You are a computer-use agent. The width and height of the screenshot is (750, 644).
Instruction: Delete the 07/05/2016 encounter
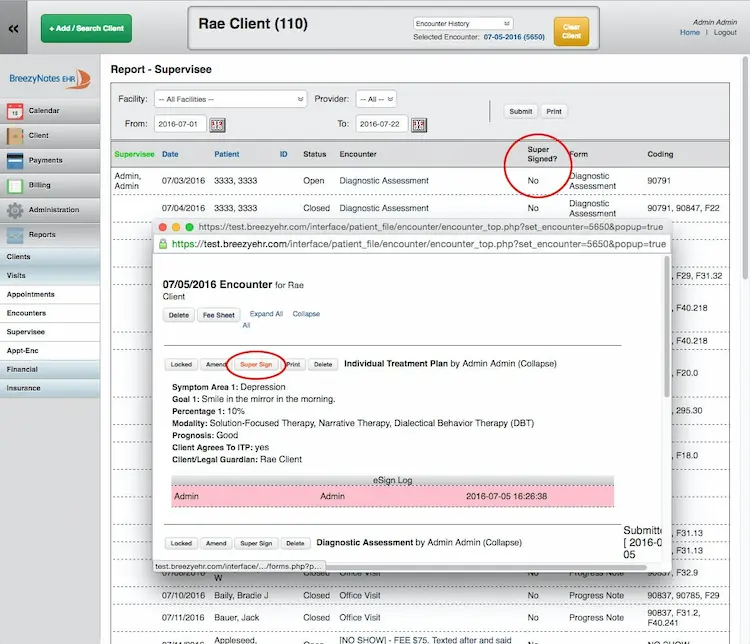(x=178, y=315)
